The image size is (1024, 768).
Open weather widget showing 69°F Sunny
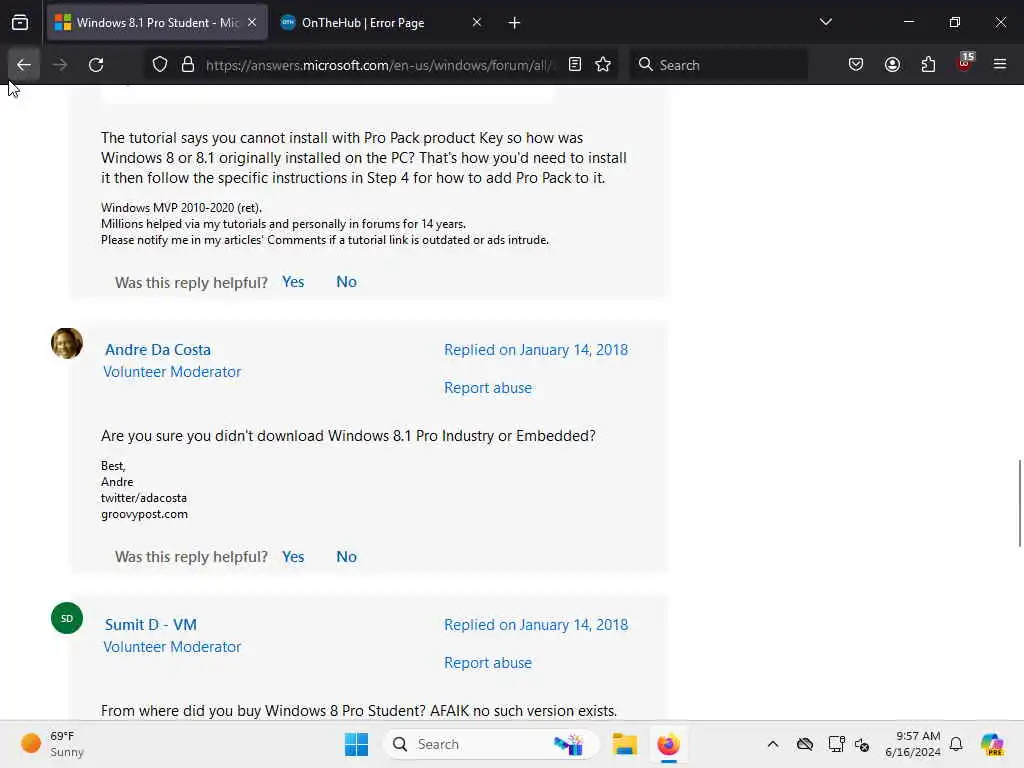coord(54,744)
